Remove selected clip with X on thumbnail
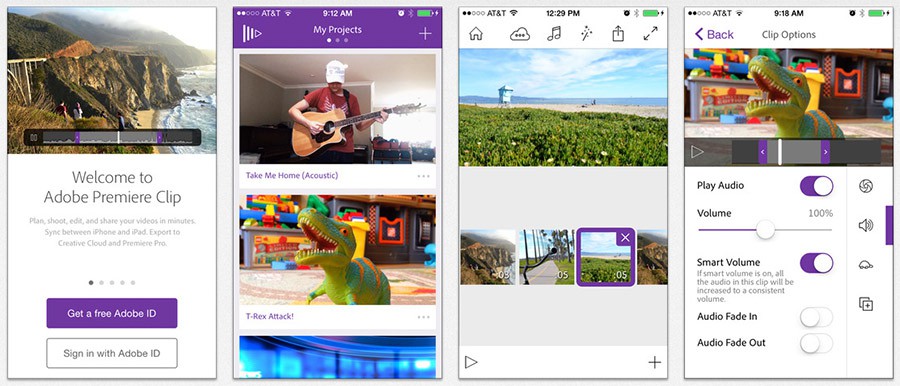 pyautogui.click(x=625, y=237)
